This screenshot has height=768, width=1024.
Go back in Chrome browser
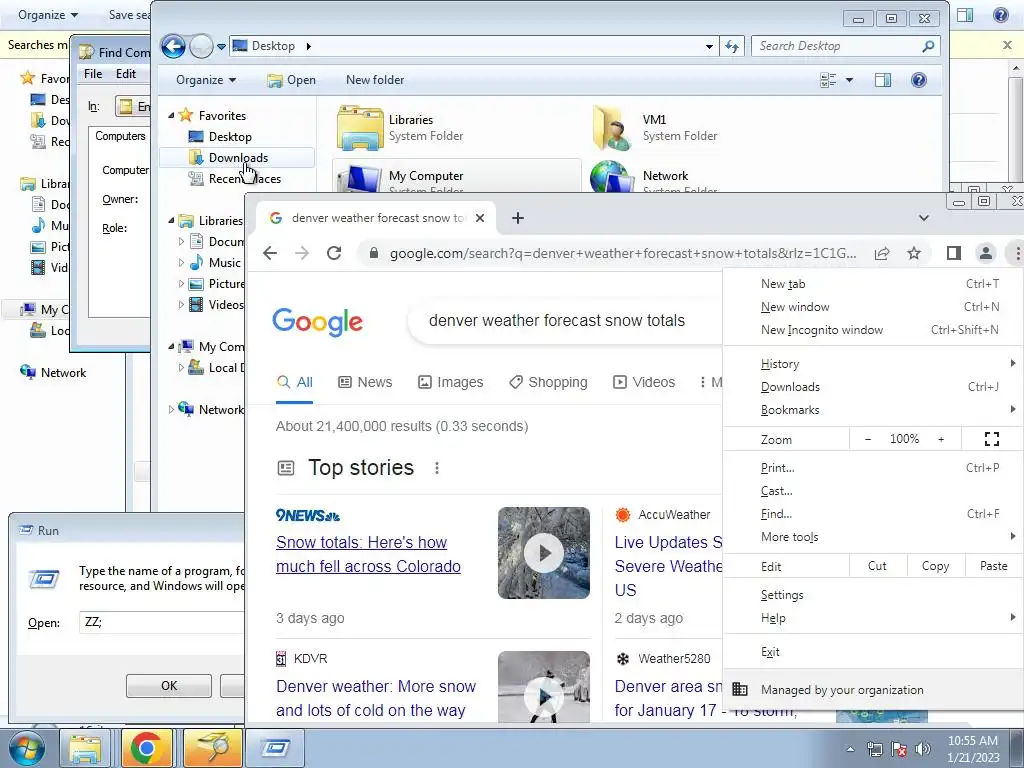point(270,253)
